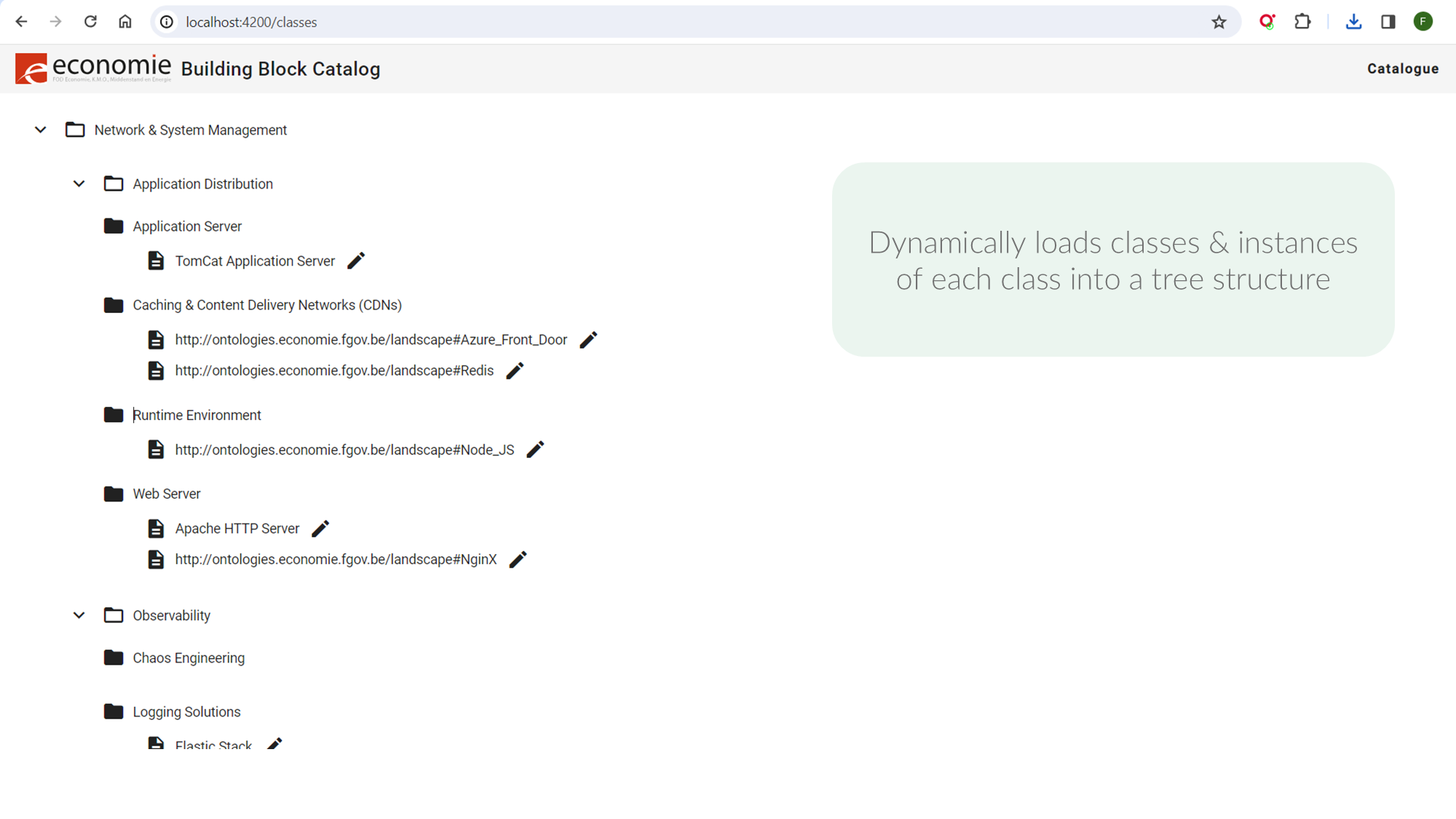
Task: Click the Building Block Catalog title
Action: pyautogui.click(x=280, y=69)
